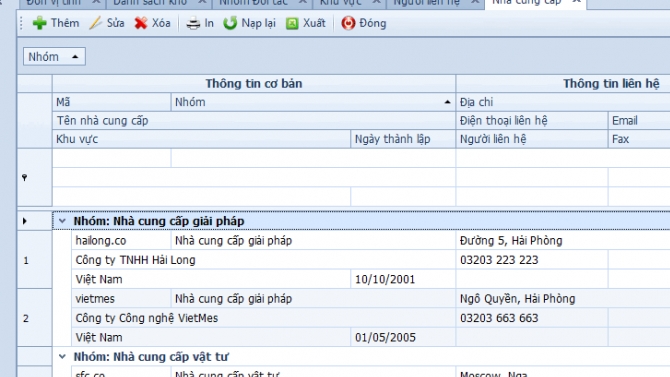Screen dimensions: 670x377
Task: Click the Ngày thành lập filter field
Action: [403, 196]
